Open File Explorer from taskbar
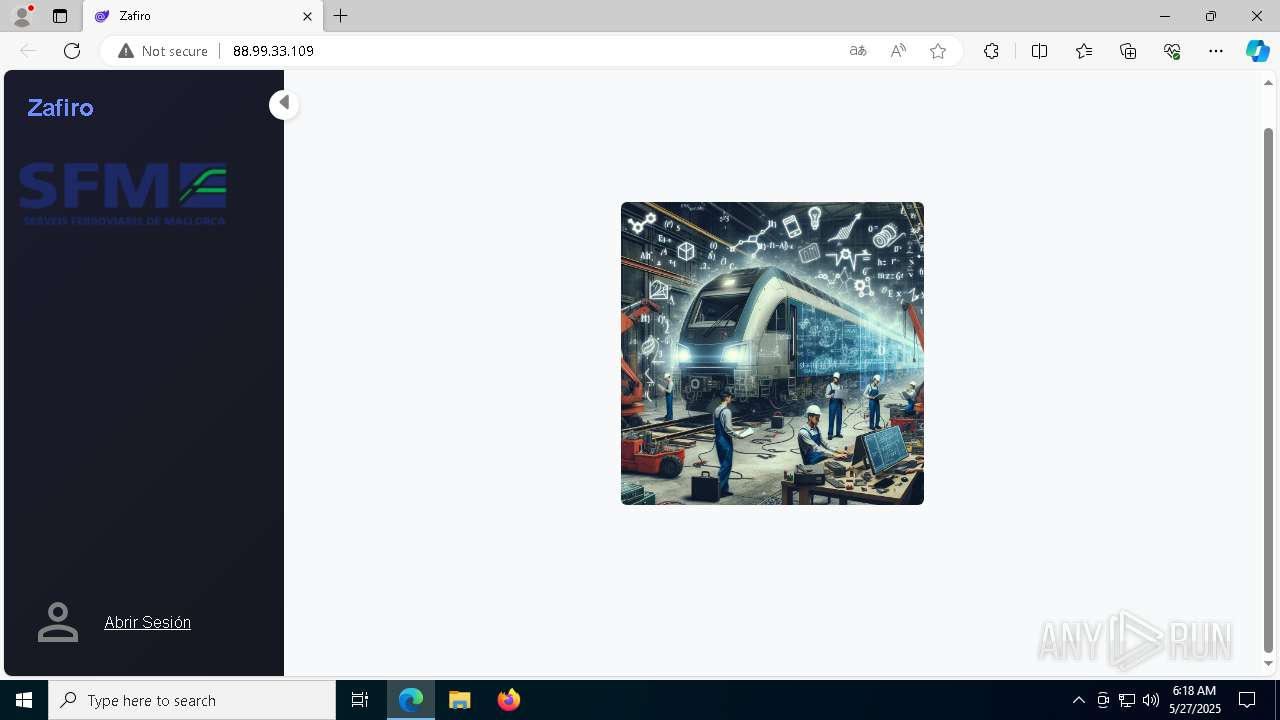This screenshot has width=1280, height=720. click(460, 700)
